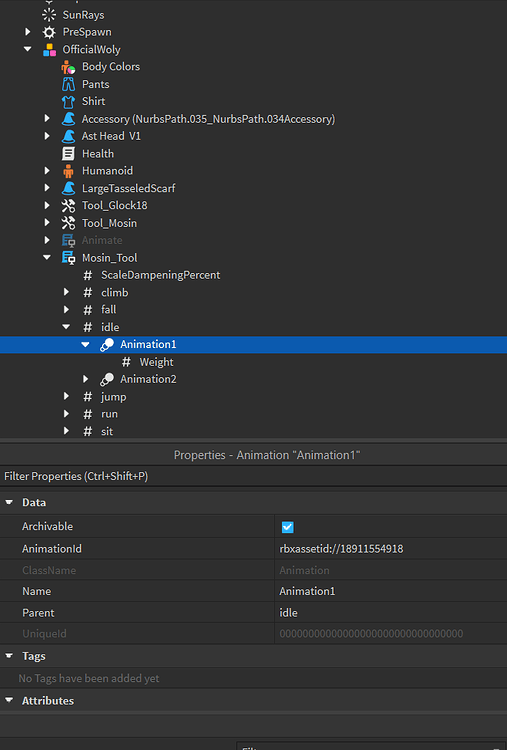The height and width of the screenshot is (750, 507).
Task: Expand the Humanoid node
Action: (47, 170)
